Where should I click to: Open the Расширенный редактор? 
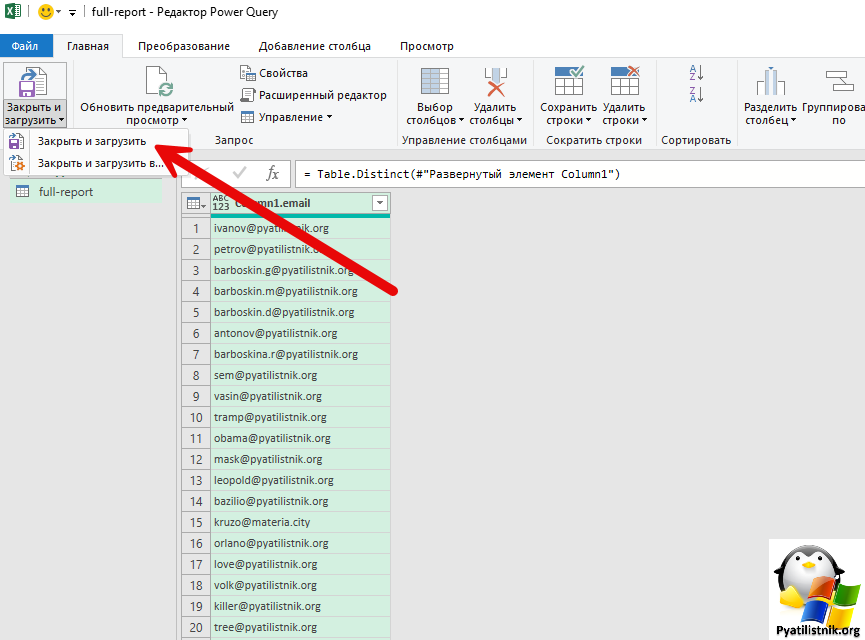313,95
